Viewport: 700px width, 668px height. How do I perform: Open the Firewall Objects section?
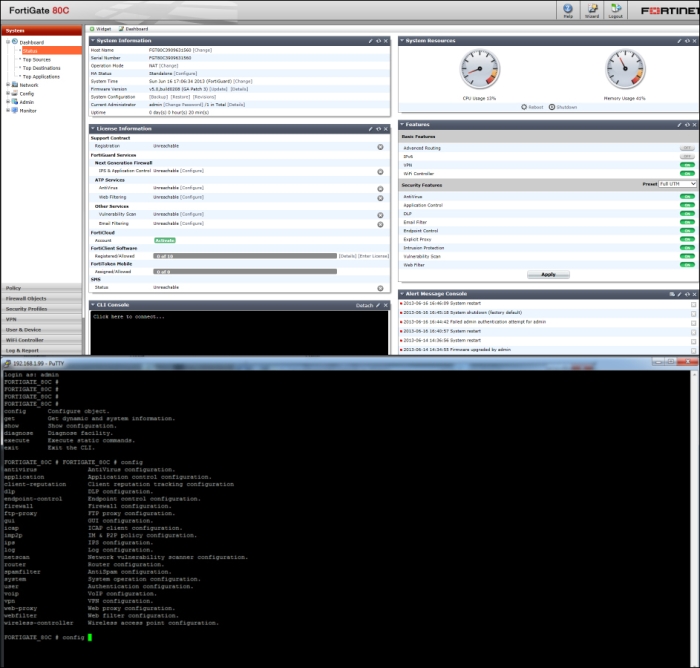(x=42, y=298)
